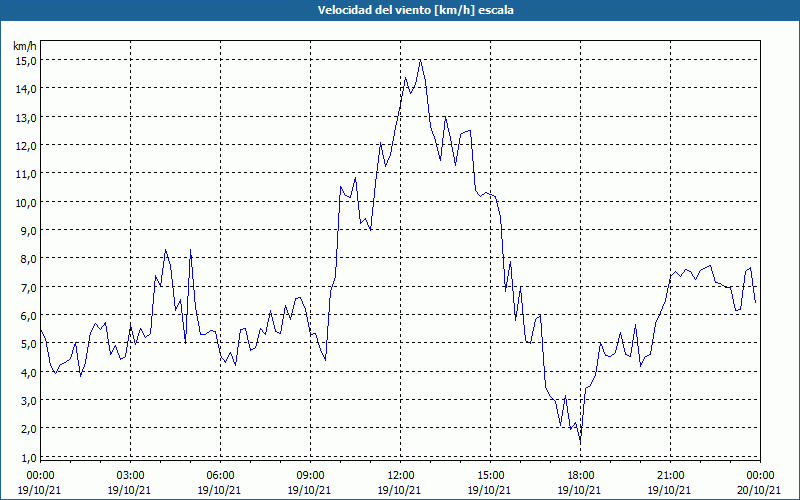Click the '9,0' y-axis value
The height and width of the screenshot is (500, 800).
[x=29, y=231]
